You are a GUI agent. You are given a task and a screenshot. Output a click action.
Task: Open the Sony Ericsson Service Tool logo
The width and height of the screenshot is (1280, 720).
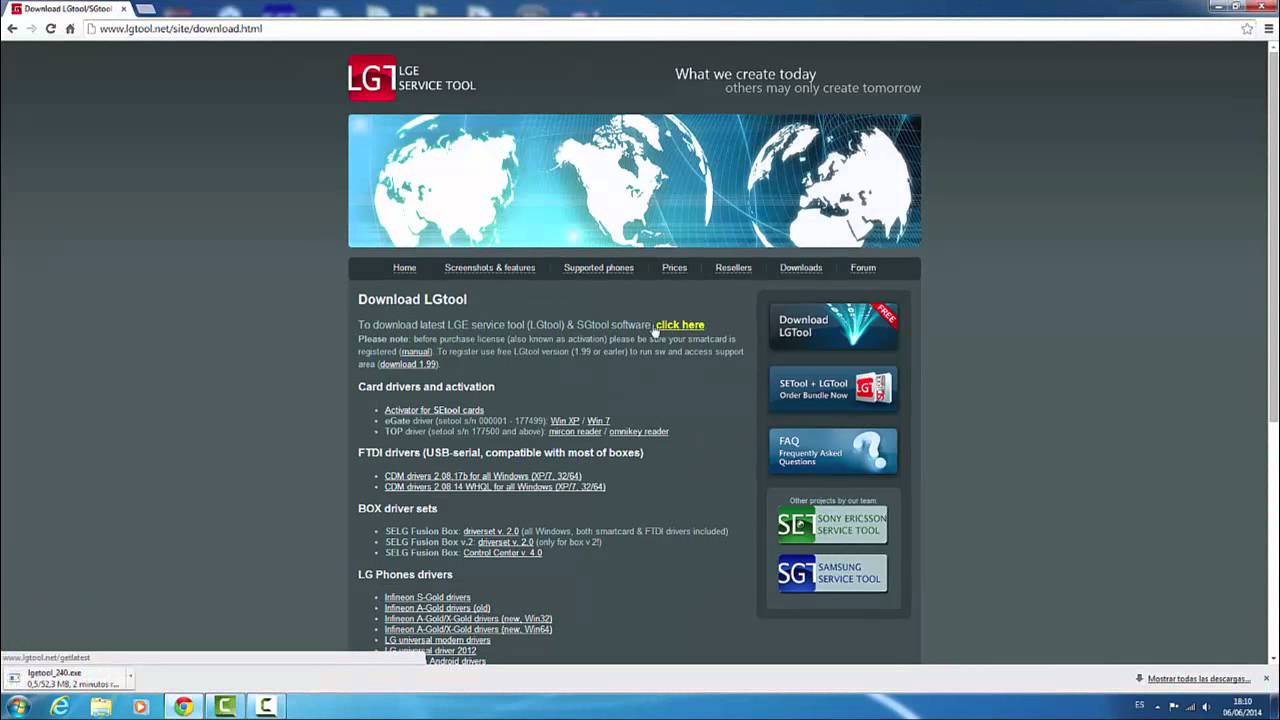coord(832,525)
